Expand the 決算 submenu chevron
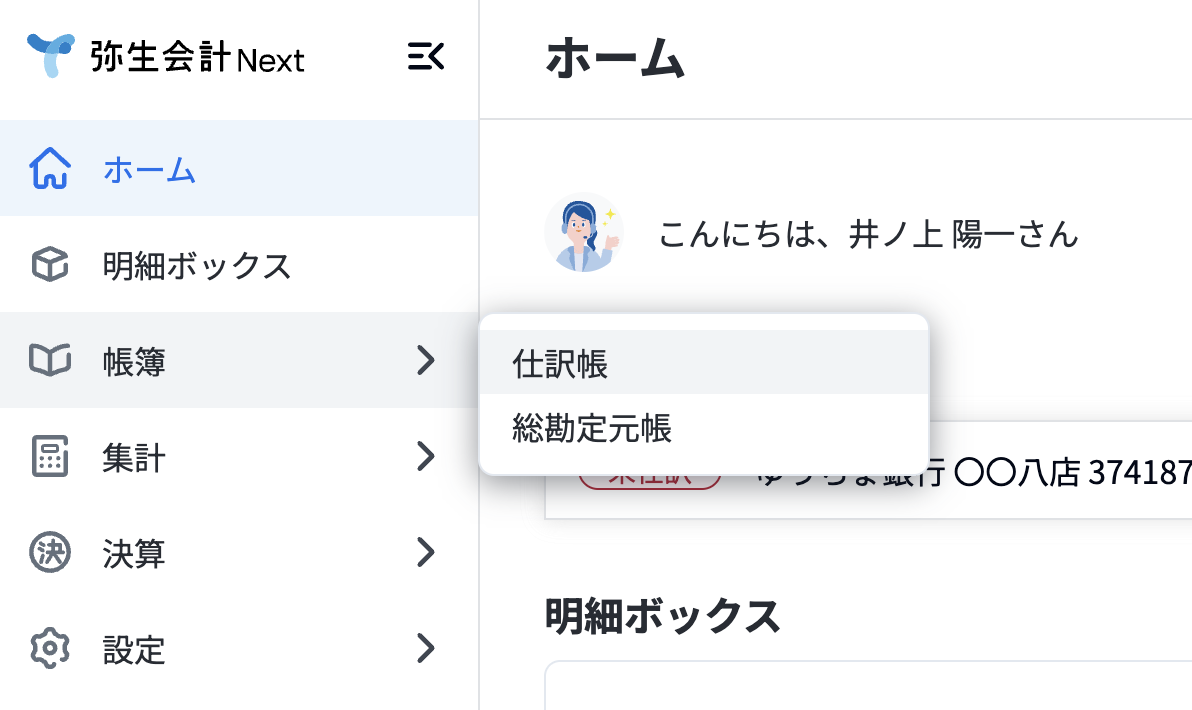Image resolution: width=1192 pixels, height=710 pixels. pos(426,552)
